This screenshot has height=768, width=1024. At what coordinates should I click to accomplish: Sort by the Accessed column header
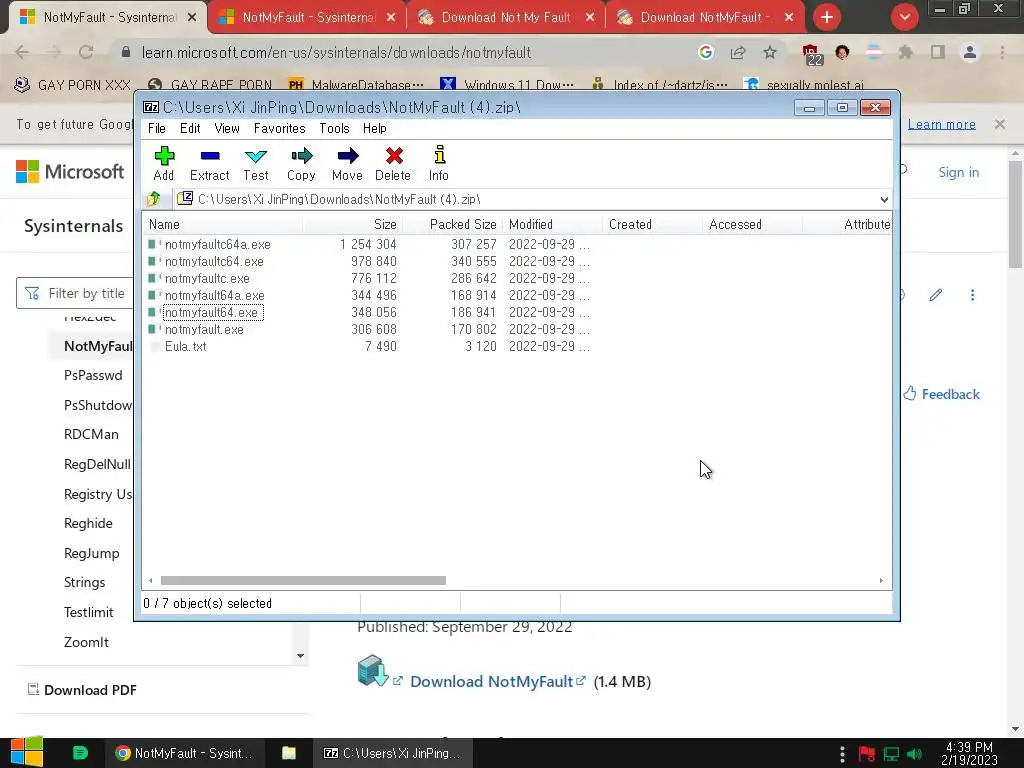pos(753,224)
